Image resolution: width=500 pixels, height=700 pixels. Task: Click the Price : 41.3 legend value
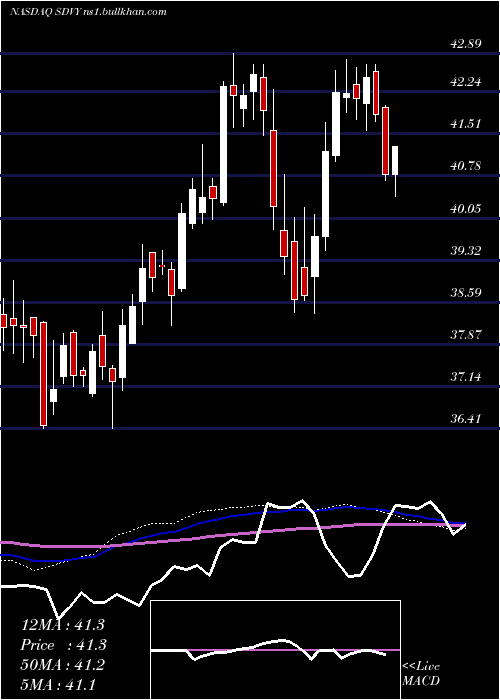coord(62,645)
